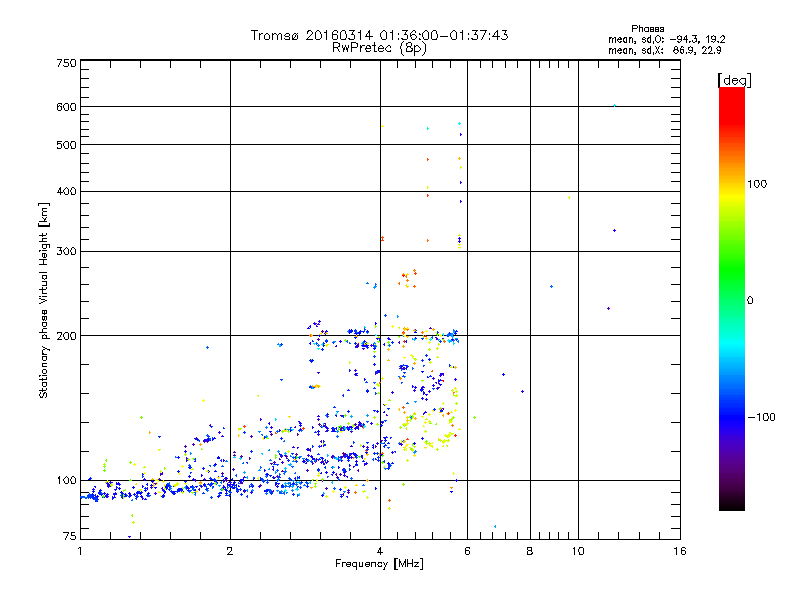This screenshot has width=800, height=600.
Task: Click the plot title 'Tromsø 20160314 01:36:00-01:37:43'
Action: click(x=379, y=35)
